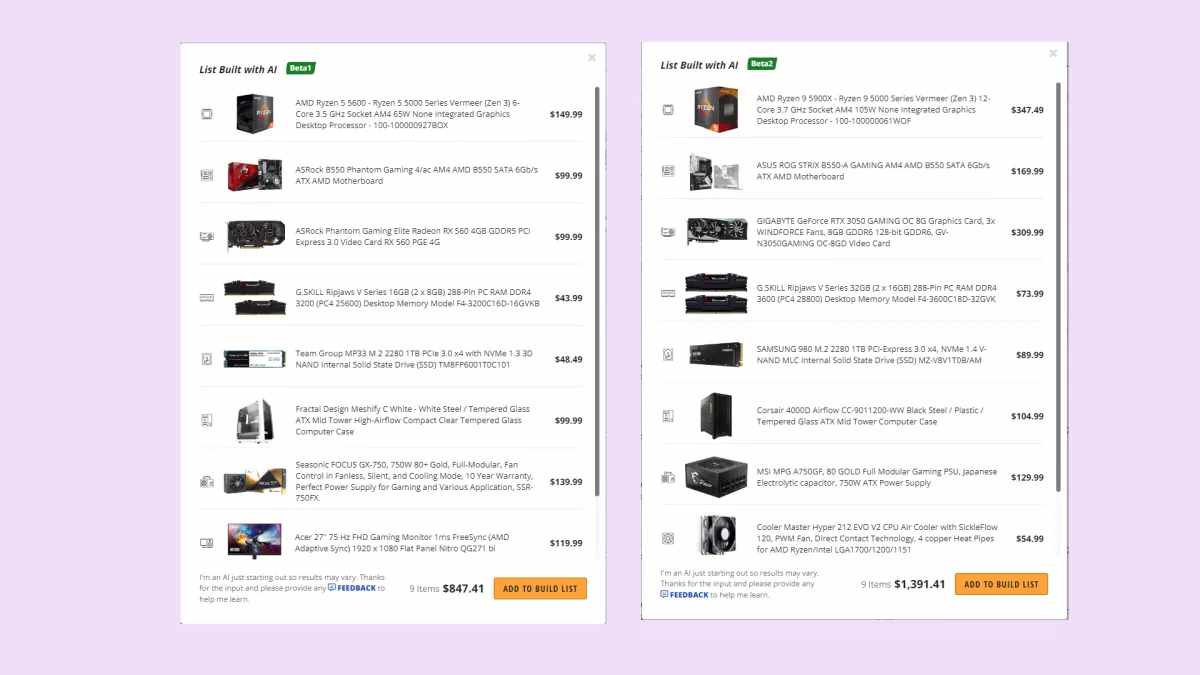Add Beta2 $1,391.41 list to build list
The image size is (1200, 675).
1001,584
